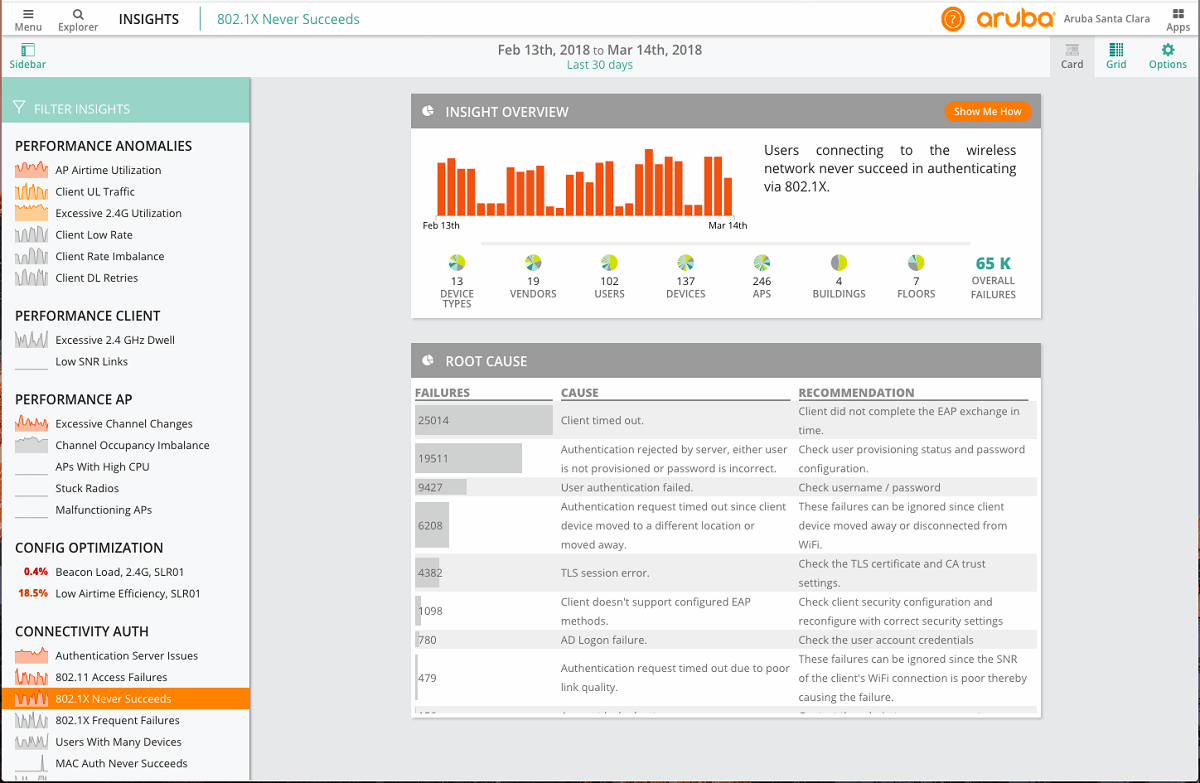Click the Insight Overview pie chart icon
This screenshot has width=1200, height=783.
click(428, 111)
